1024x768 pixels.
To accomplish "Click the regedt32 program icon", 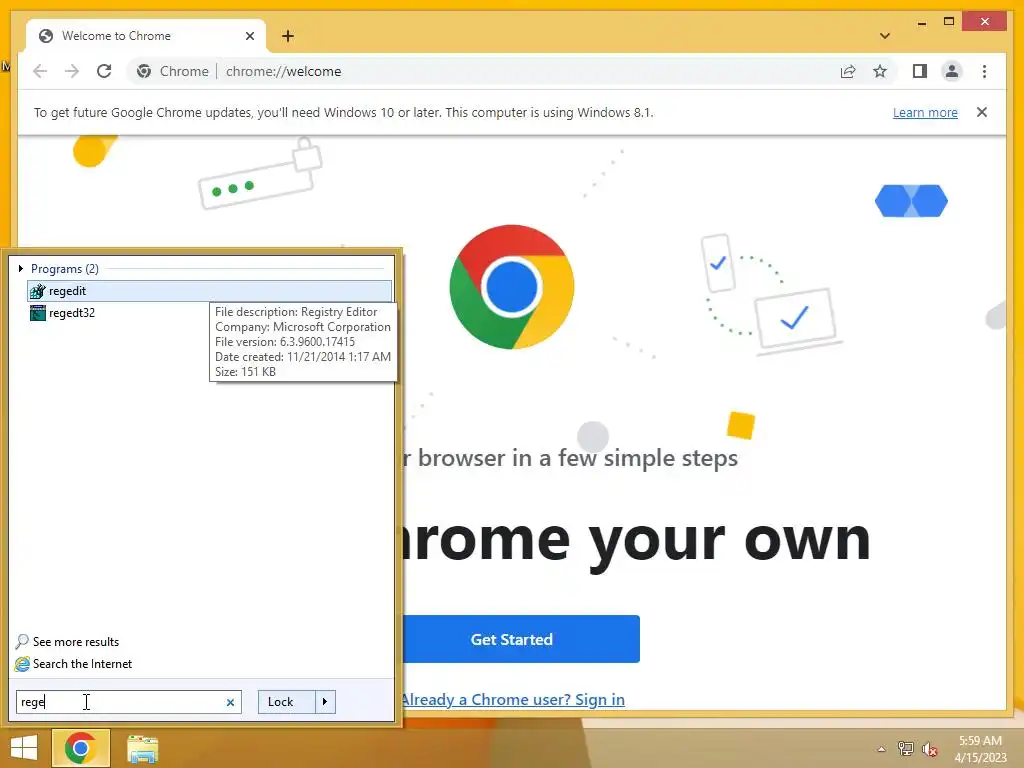I will click(37, 313).
